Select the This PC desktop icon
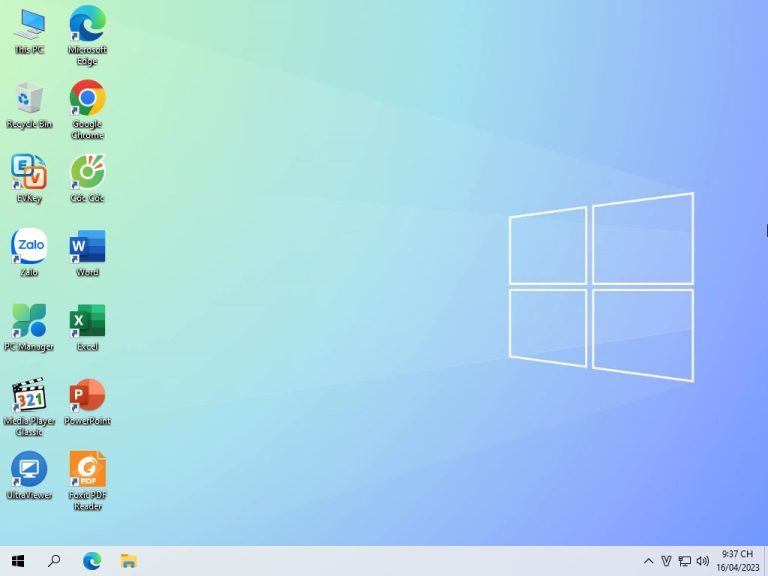This screenshot has width=768, height=576. (29, 31)
